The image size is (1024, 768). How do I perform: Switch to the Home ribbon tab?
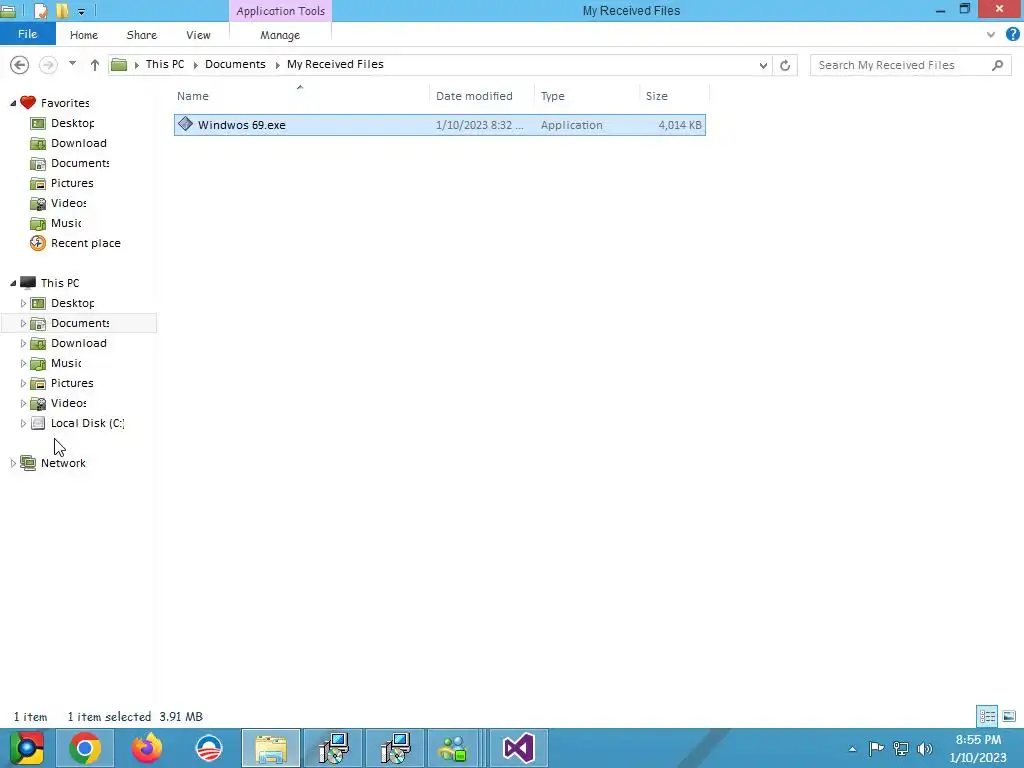[x=84, y=35]
